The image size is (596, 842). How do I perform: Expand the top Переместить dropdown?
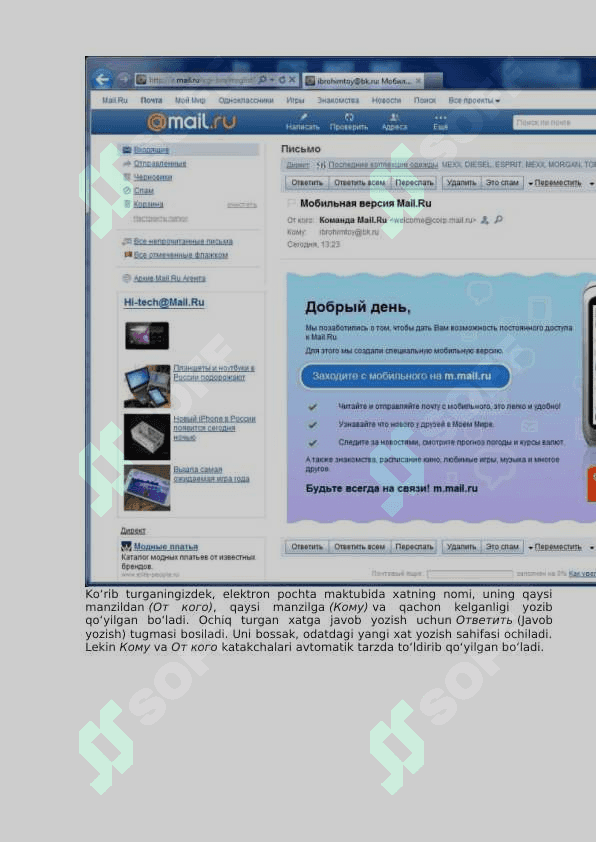click(x=555, y=183)
